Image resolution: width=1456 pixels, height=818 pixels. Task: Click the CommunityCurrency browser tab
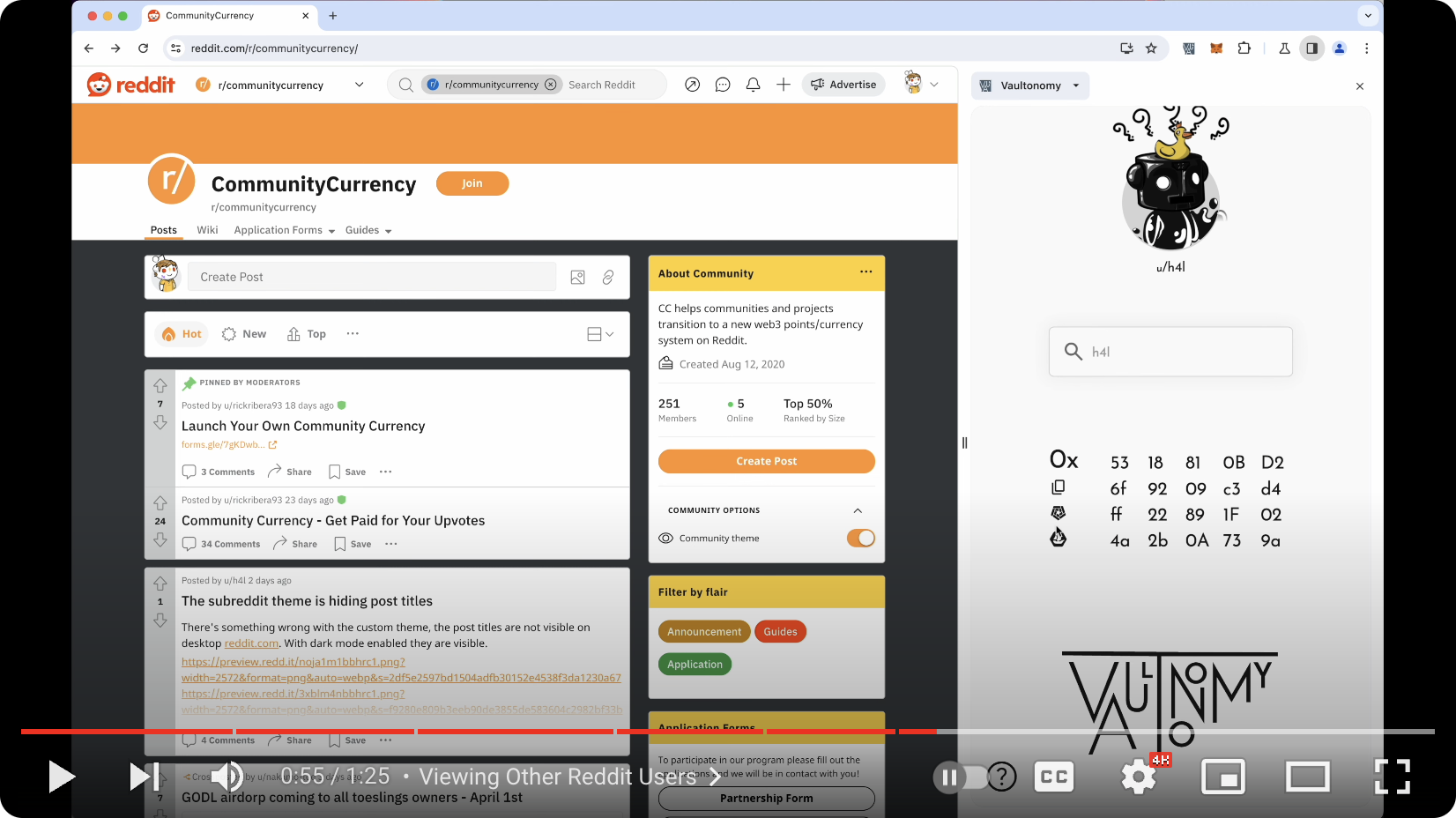227,16
